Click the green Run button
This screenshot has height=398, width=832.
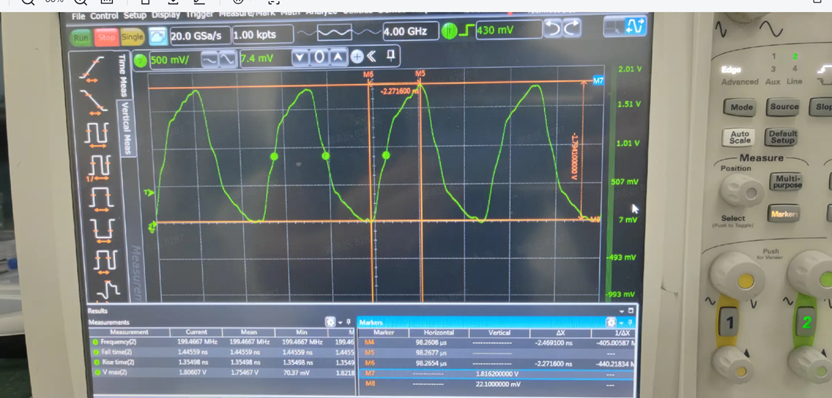pyautogui.click(x=81, y=37)
